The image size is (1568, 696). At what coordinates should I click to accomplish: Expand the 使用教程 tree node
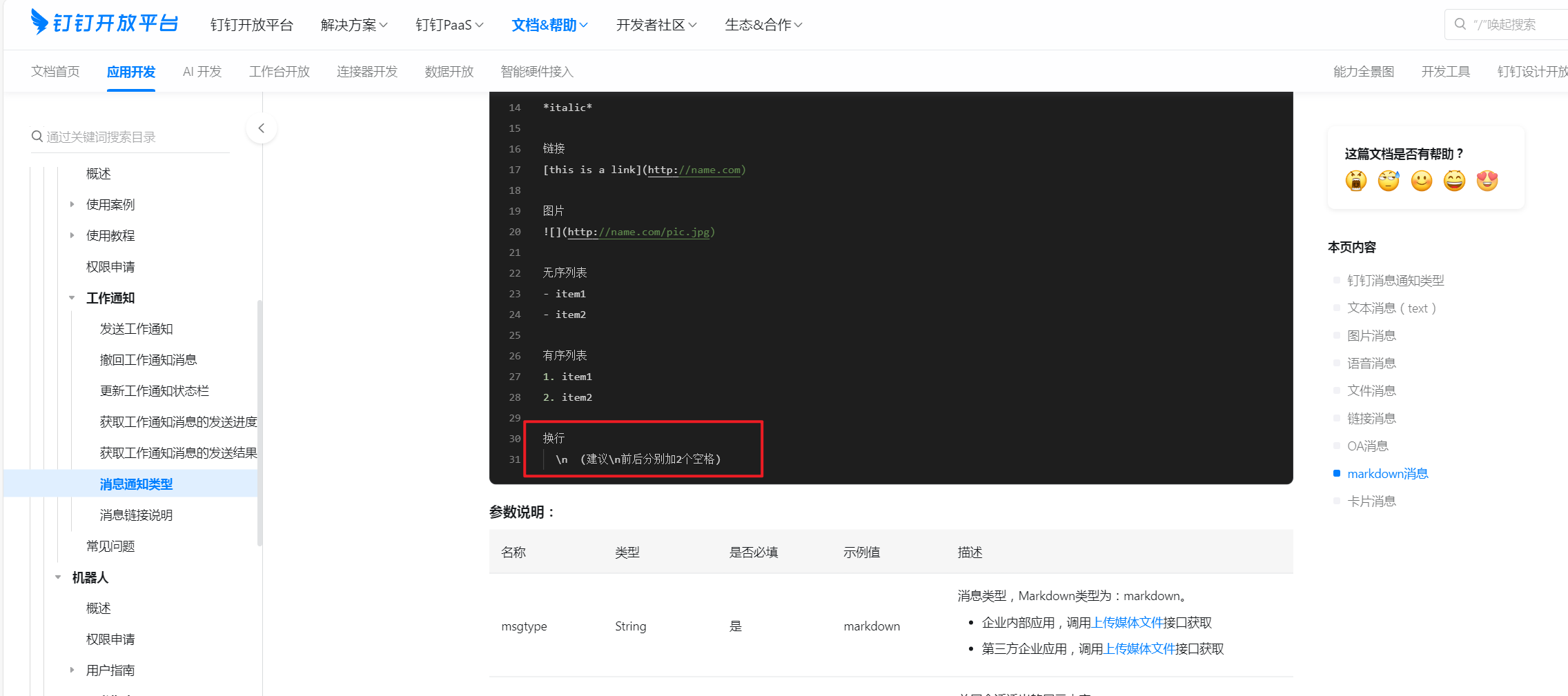click(72, 235)
